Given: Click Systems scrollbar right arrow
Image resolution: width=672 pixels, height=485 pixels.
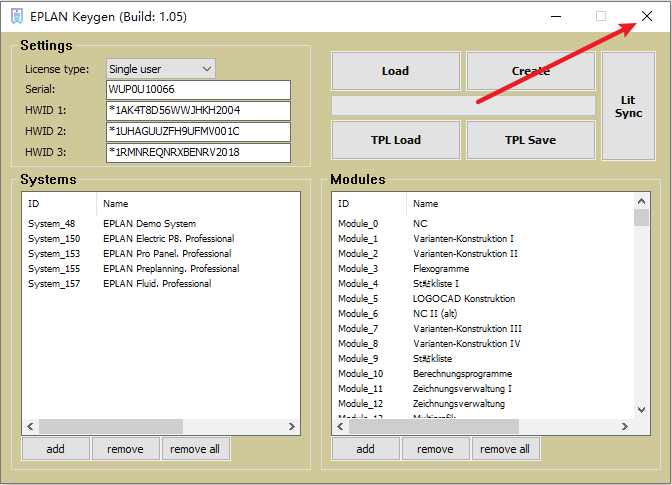Looking at the screenshot, I should pos(292,426).
